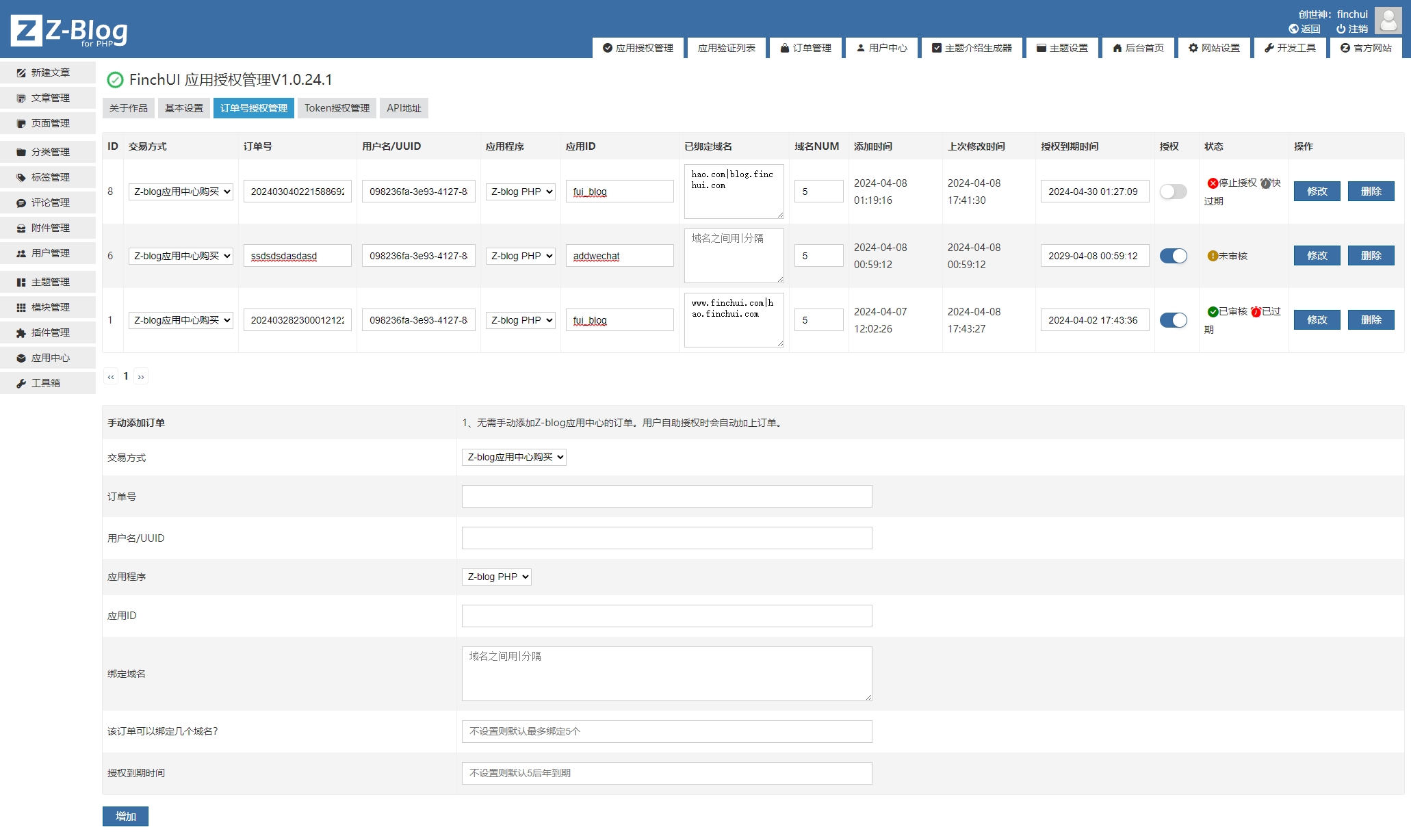1411x840 pixels.
Task: Open 交易方式 dropdown in manual add form
Action: tap(514, 457)
